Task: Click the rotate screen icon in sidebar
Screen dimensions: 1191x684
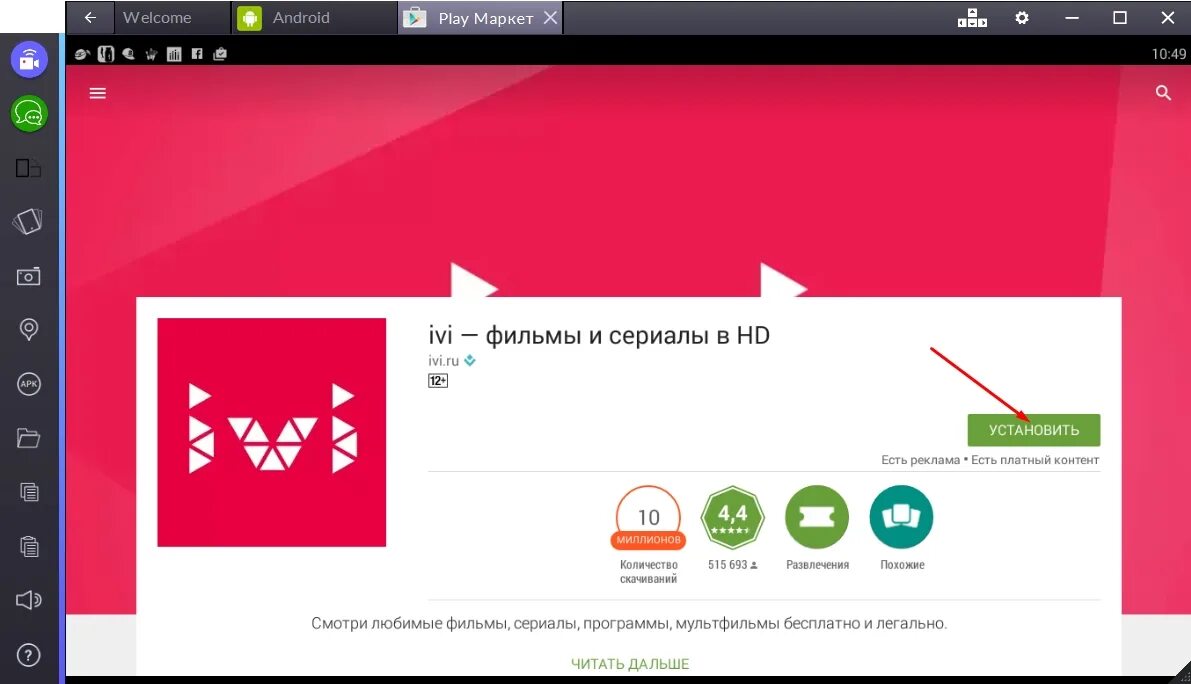Action: (x=28, y=222)
